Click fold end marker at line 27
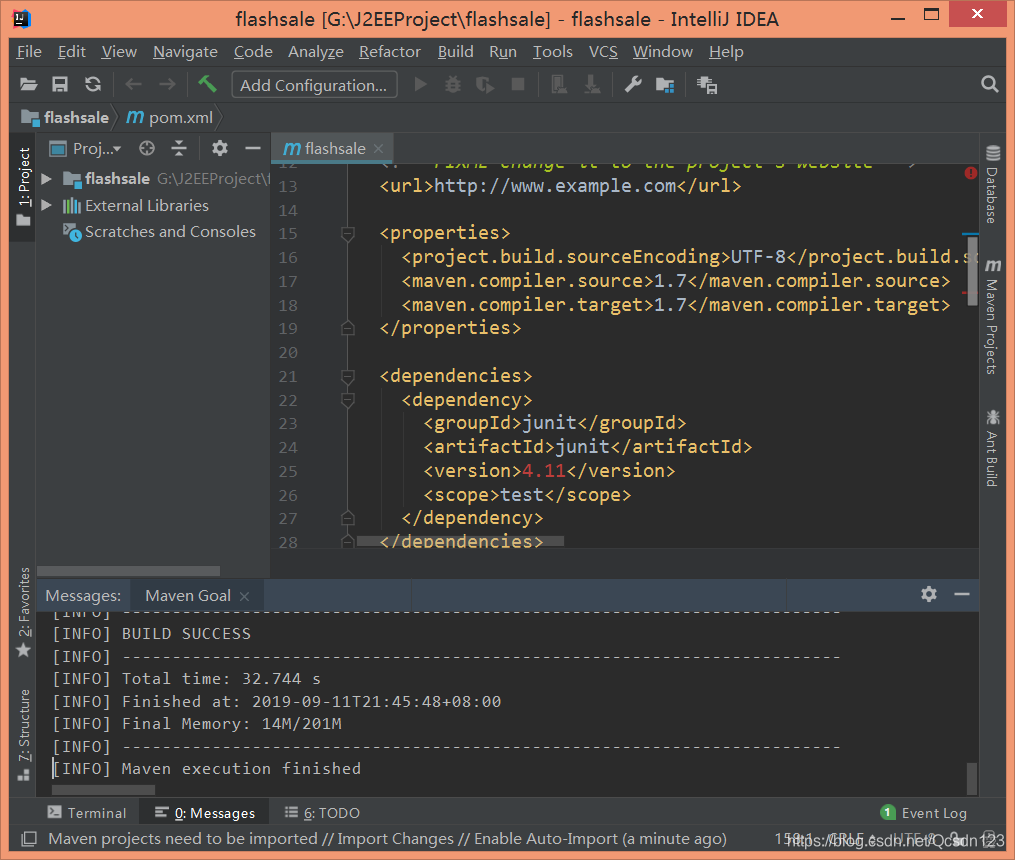 (348, 518)
